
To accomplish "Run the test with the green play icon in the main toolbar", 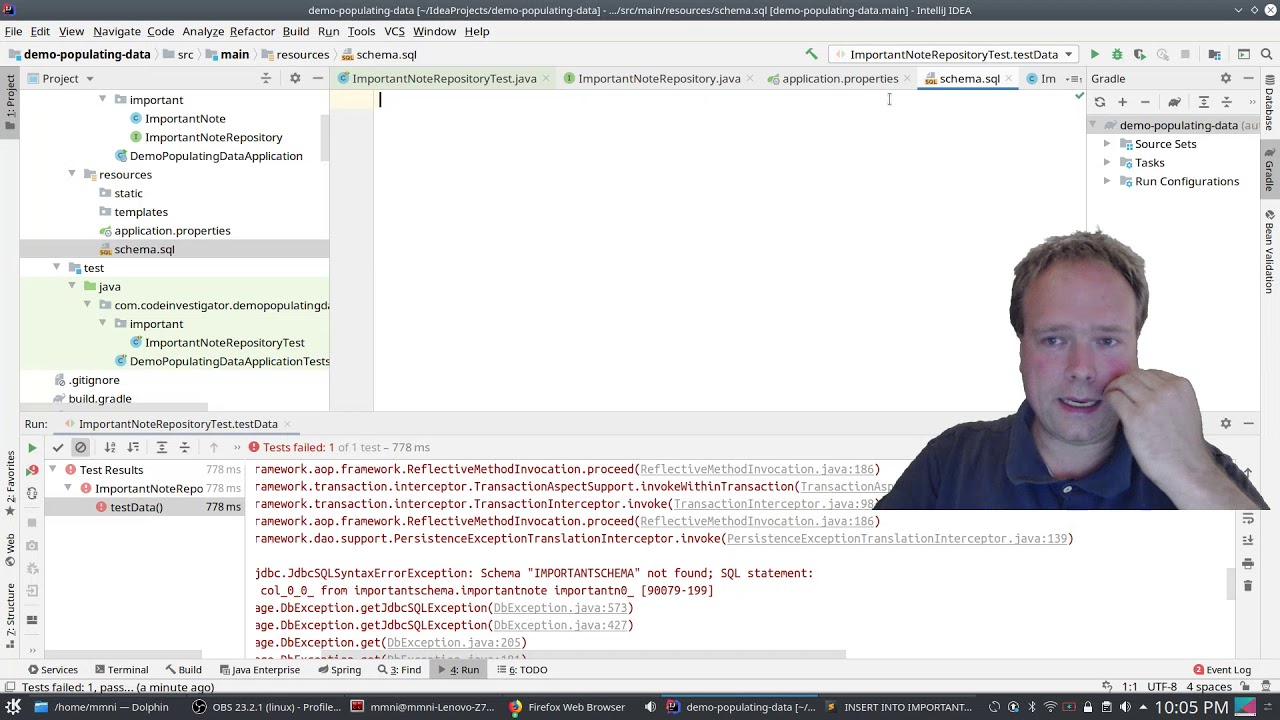I will pos(1094,54).
